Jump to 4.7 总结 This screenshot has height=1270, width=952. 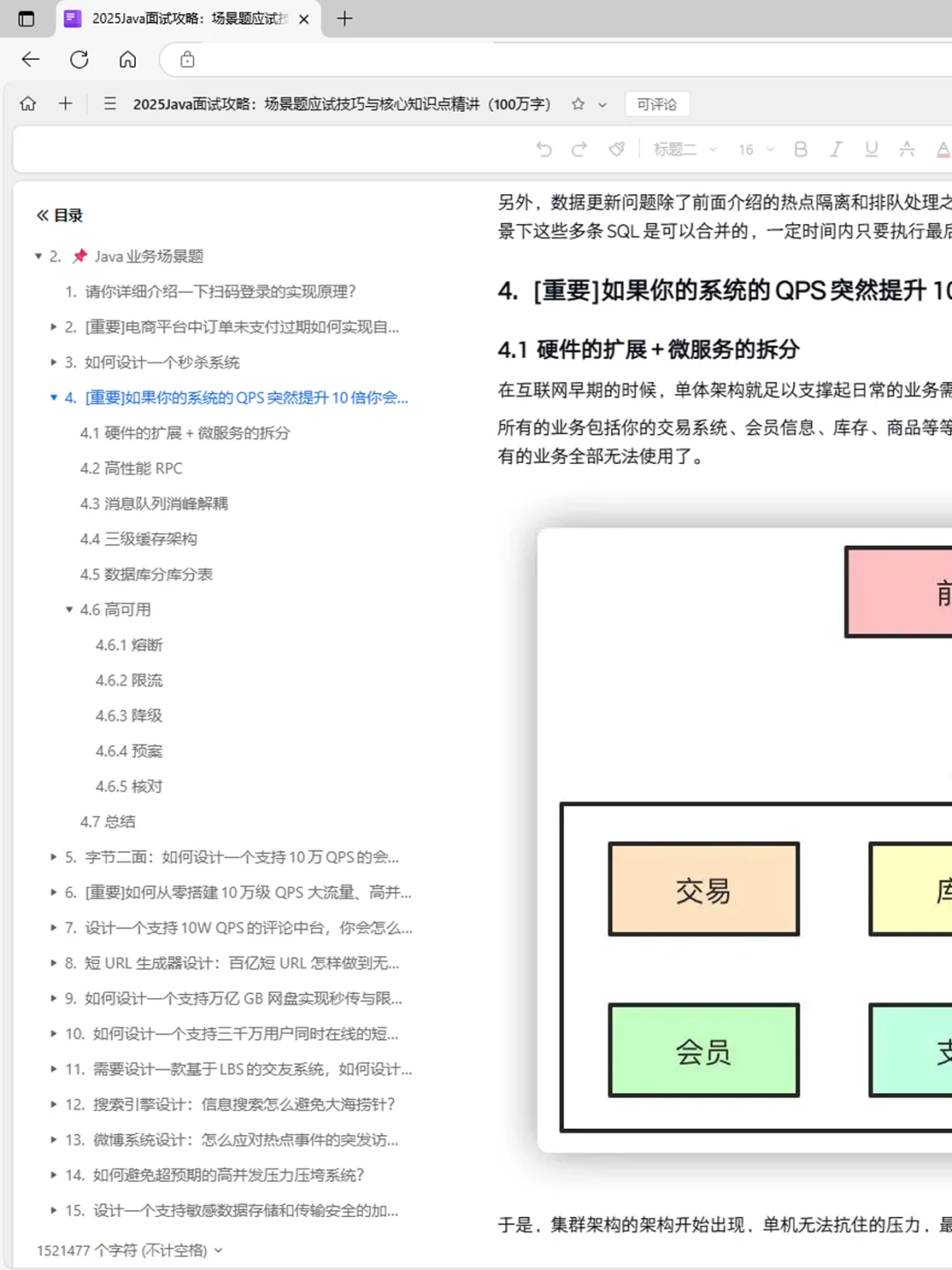click(108, 821)
